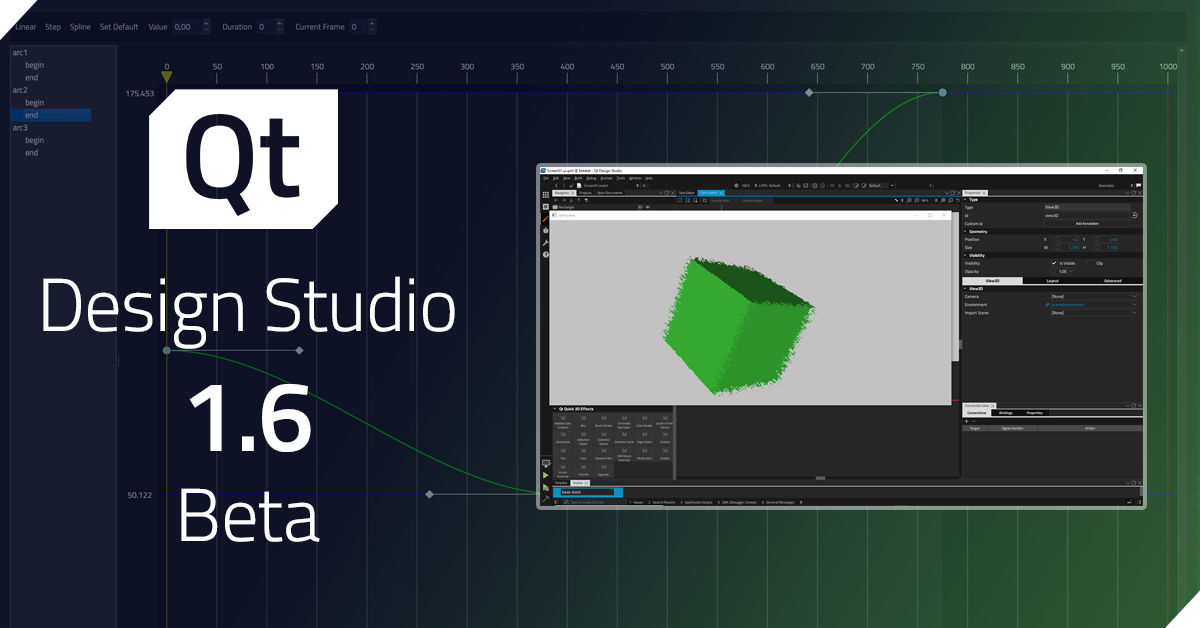Click the Opacity spin box up arrow
Viewport: 1200px width, 628px height.
point(1053,268)
